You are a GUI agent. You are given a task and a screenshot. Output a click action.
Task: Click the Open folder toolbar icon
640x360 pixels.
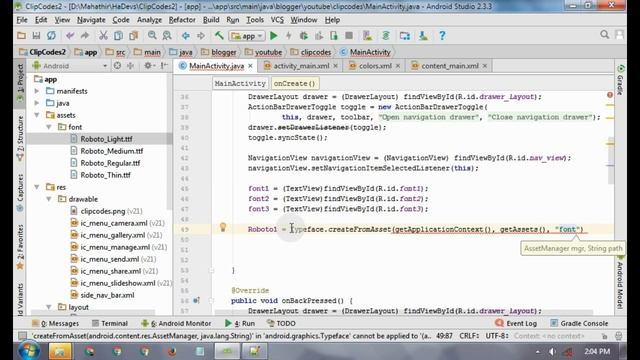(x=21, y=36)
